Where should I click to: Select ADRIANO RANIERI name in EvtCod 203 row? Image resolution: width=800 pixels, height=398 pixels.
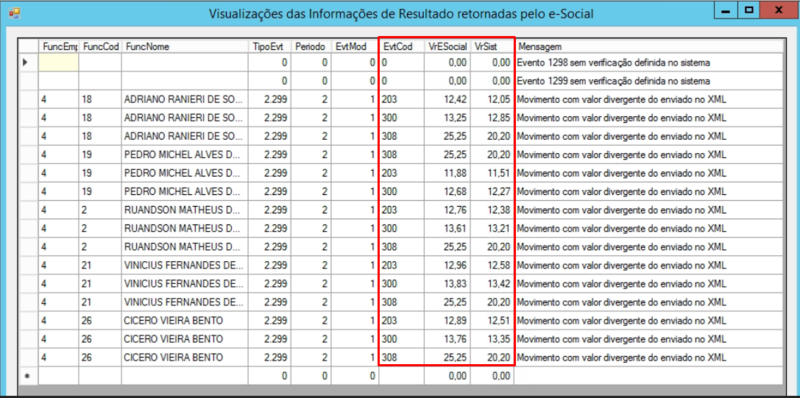point(184,100)
